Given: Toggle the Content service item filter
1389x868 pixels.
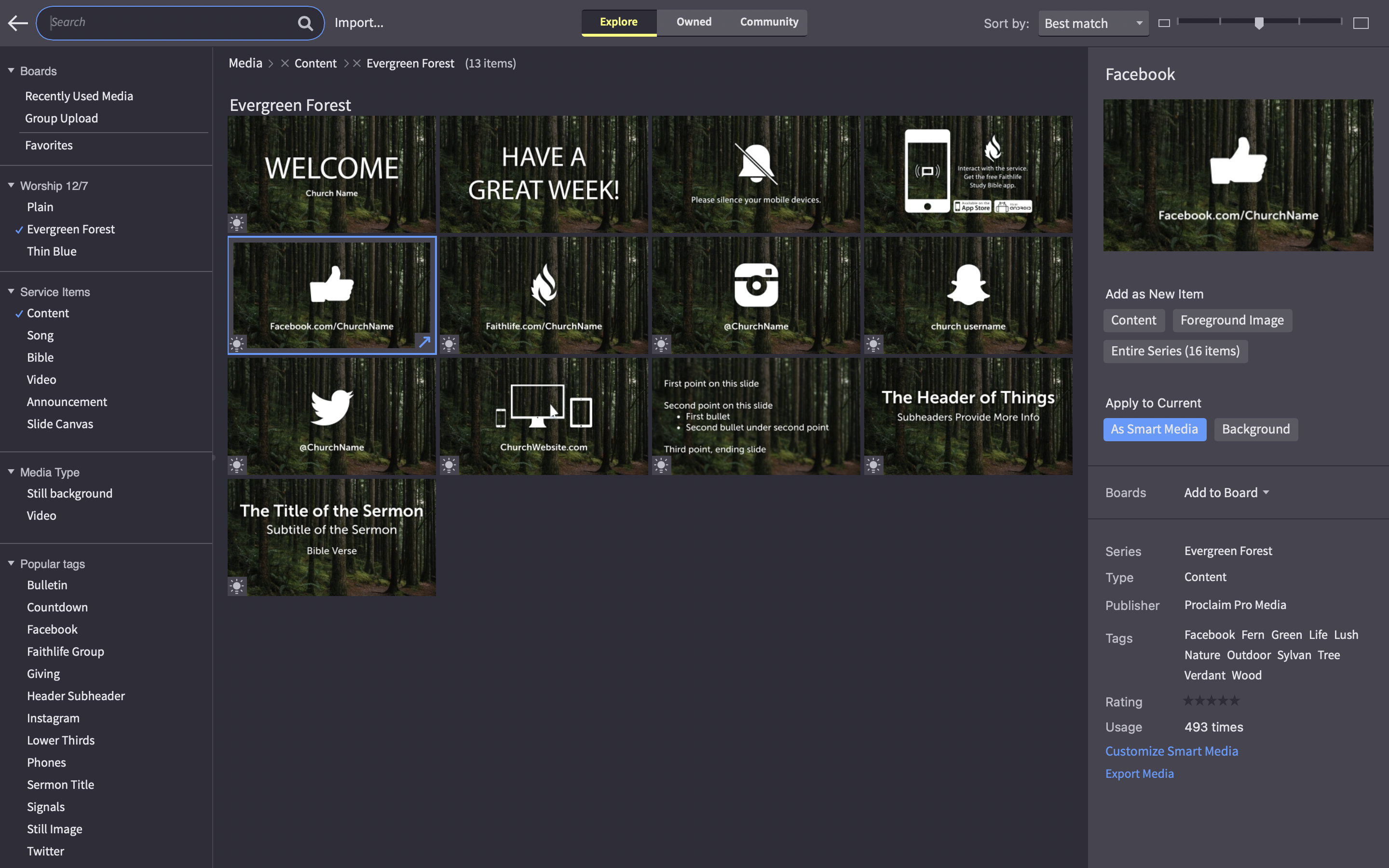Looking at the screenshot, I should 48,313.
